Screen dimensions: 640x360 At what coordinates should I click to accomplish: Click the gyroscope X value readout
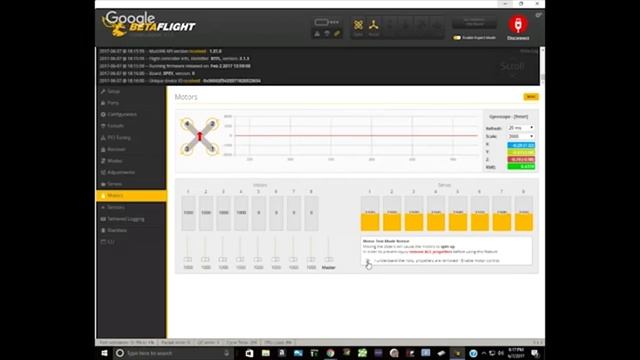point(521,145)
